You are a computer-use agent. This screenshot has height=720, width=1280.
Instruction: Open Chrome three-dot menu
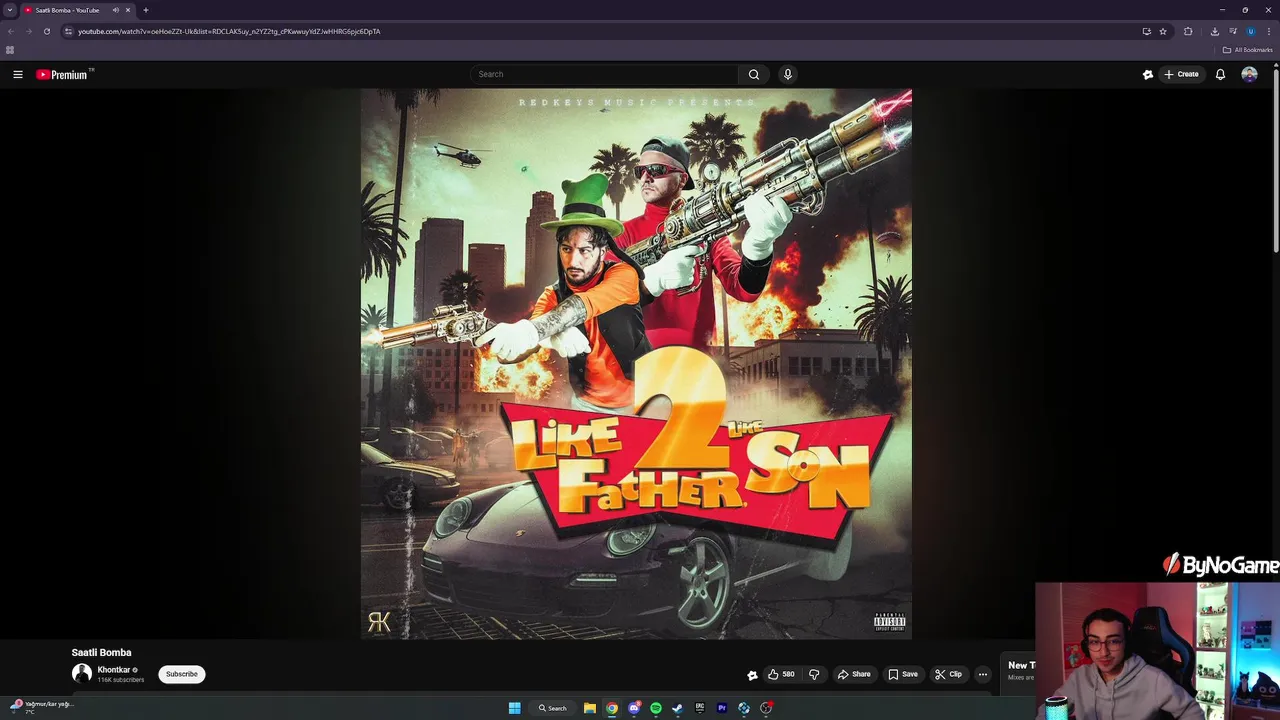click(1268, 31)
